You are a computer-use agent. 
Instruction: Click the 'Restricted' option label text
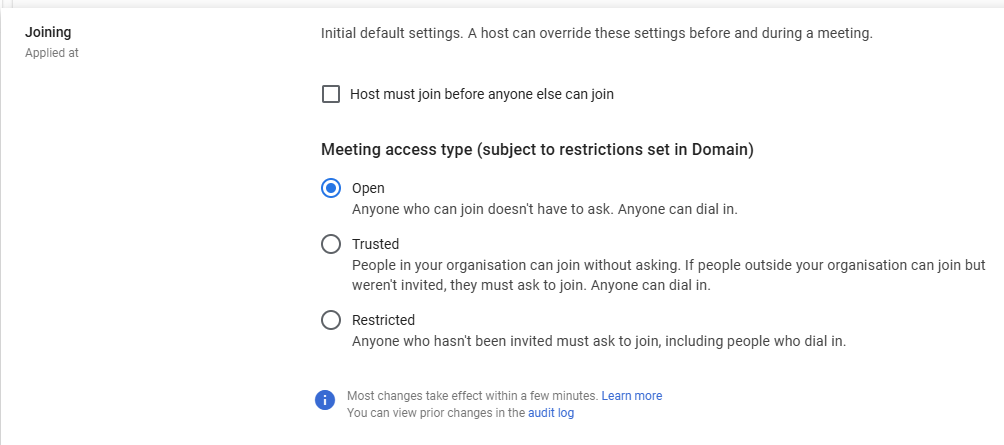383,320
